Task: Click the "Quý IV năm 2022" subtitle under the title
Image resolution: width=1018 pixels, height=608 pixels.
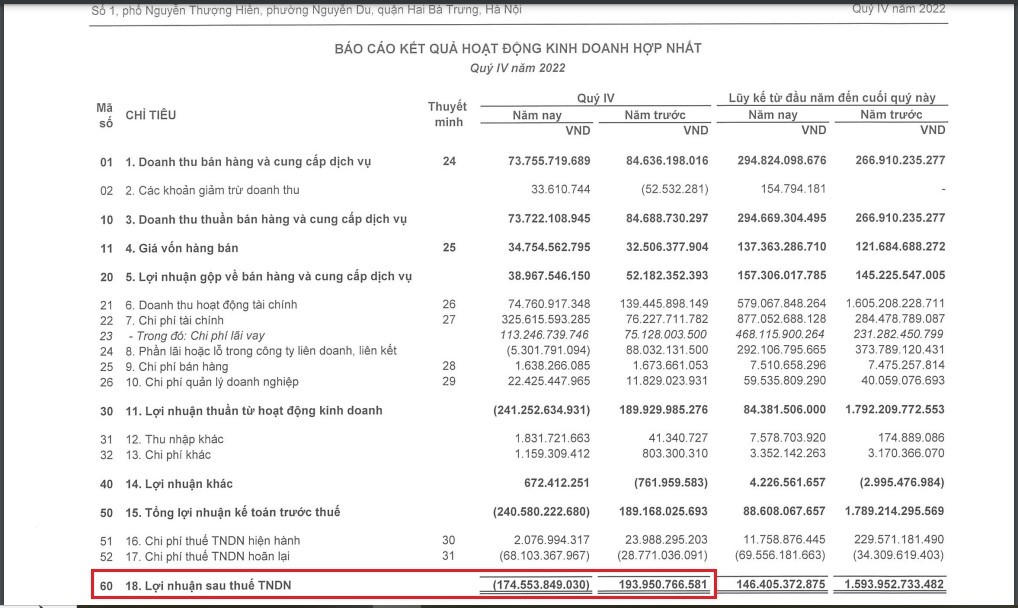Action: point(518,67)
